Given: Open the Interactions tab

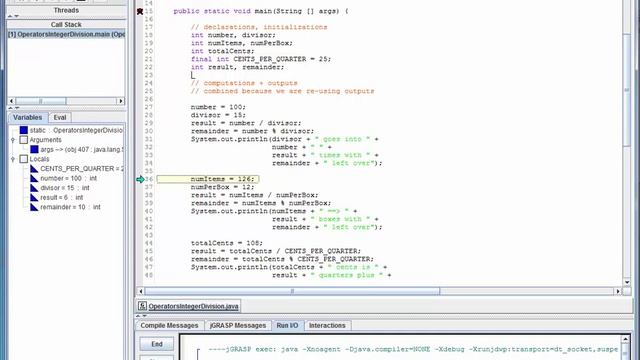Looking at the screenshot, I should pos(327,325).
